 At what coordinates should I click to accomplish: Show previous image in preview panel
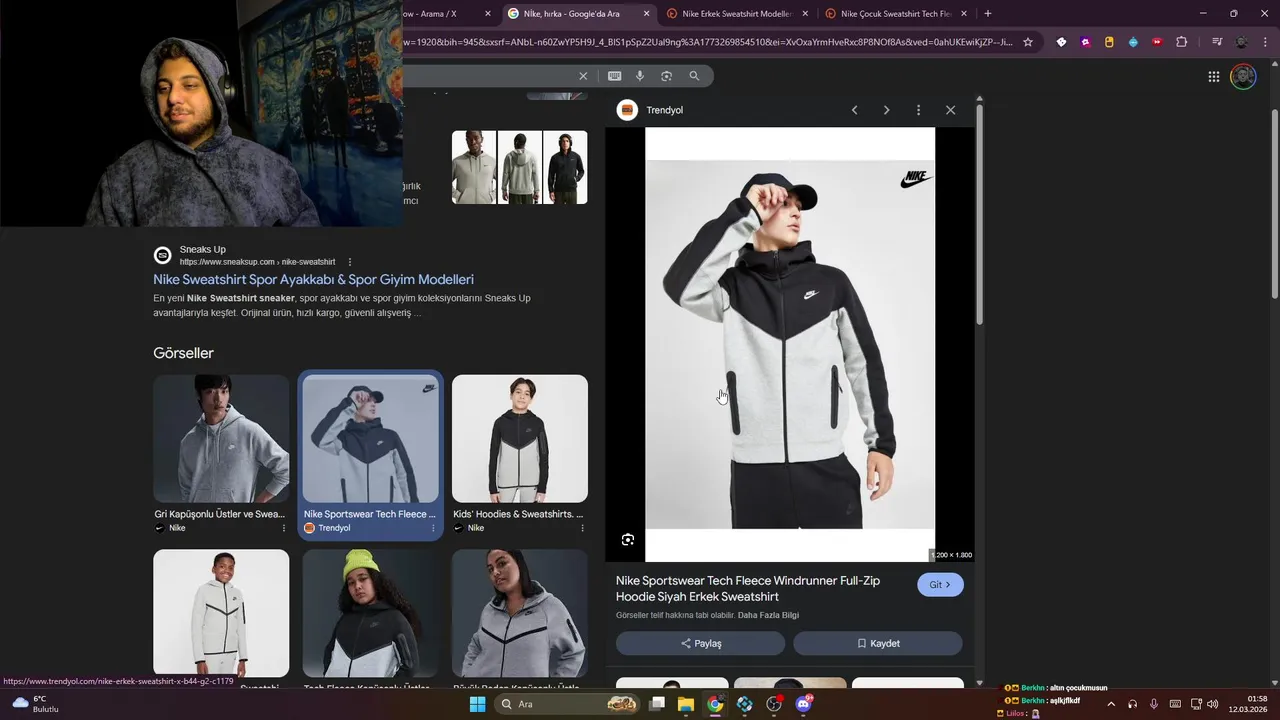coord(854,110)
